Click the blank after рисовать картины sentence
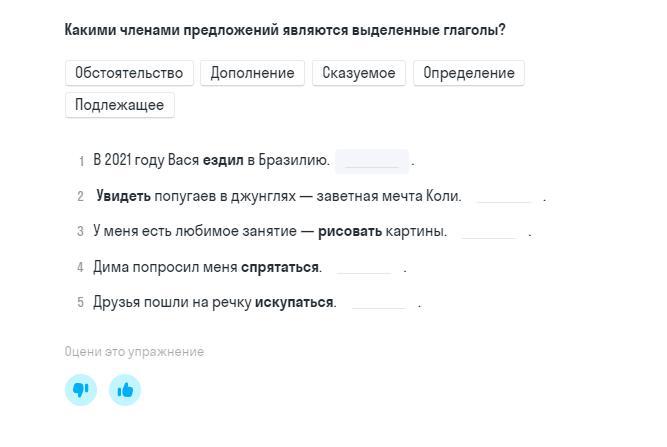Screen dimensions: 667x447 (489, 232)
